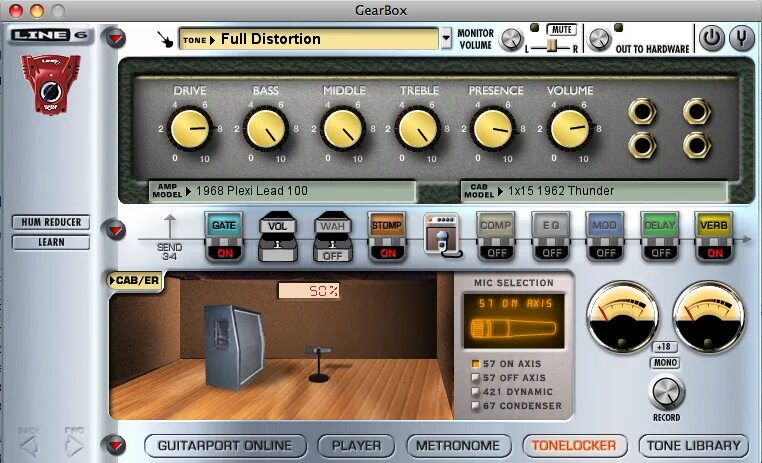Click the left VU meter
The width and height of the screenshot is (762, 463).
coord(623,317)
